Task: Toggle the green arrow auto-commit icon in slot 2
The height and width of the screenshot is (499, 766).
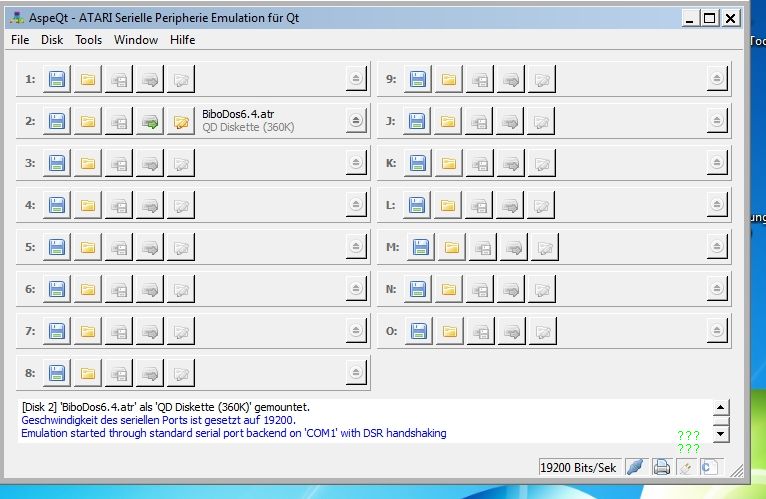Action: tap(150, 121)
